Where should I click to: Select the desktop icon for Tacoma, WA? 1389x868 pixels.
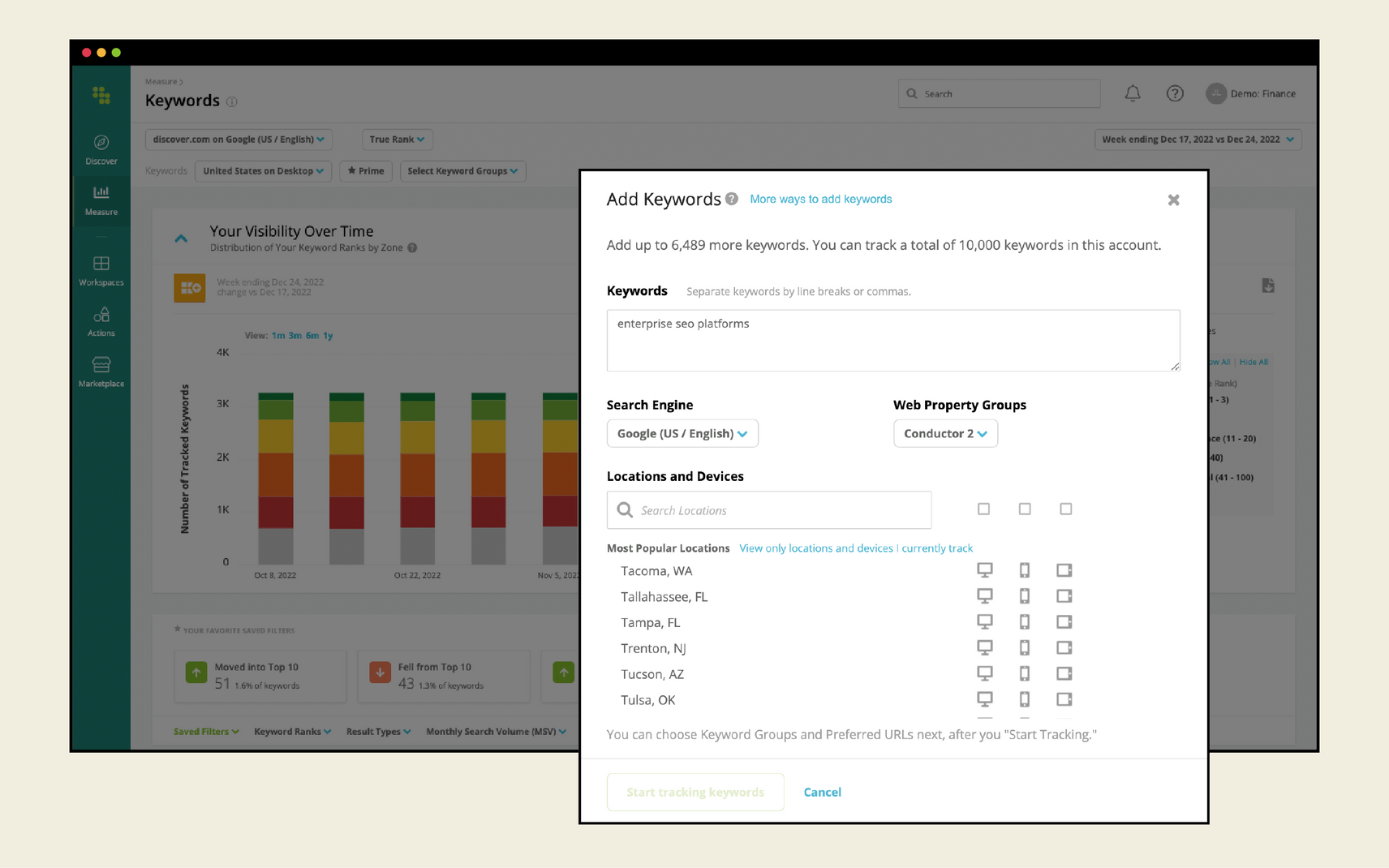[x=984, y=570]
